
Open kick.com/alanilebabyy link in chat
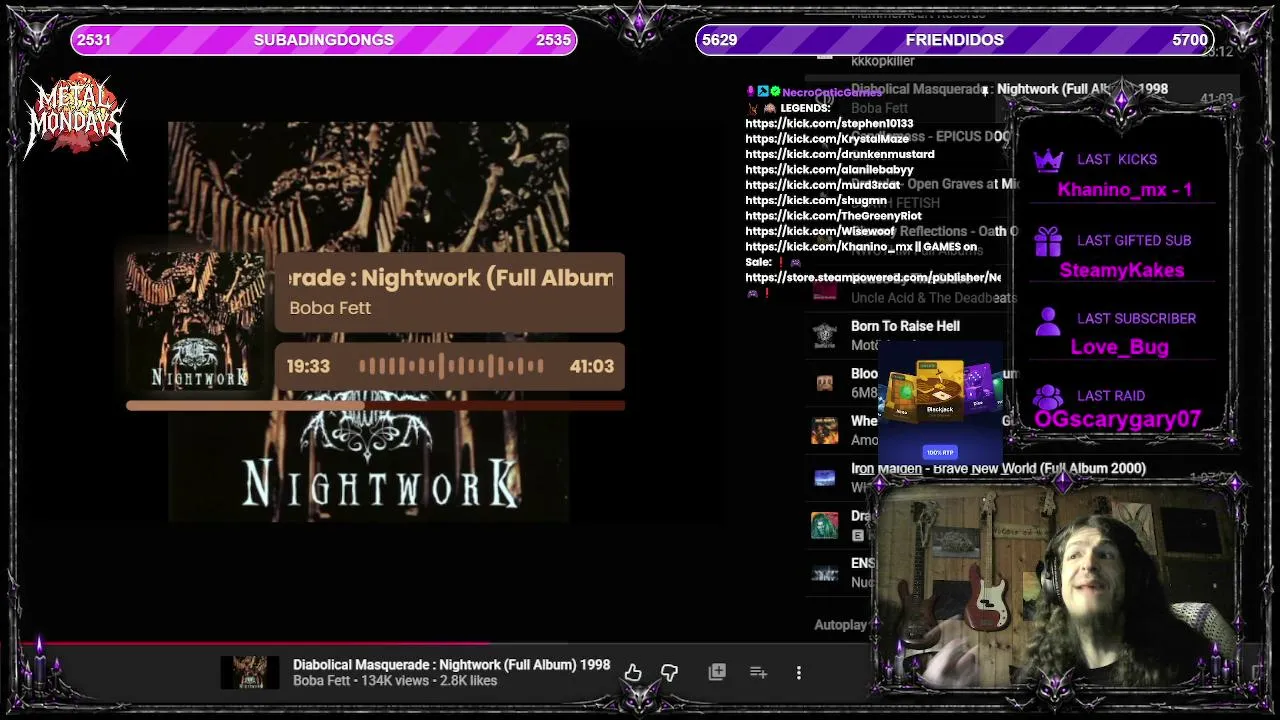(829, 170)
